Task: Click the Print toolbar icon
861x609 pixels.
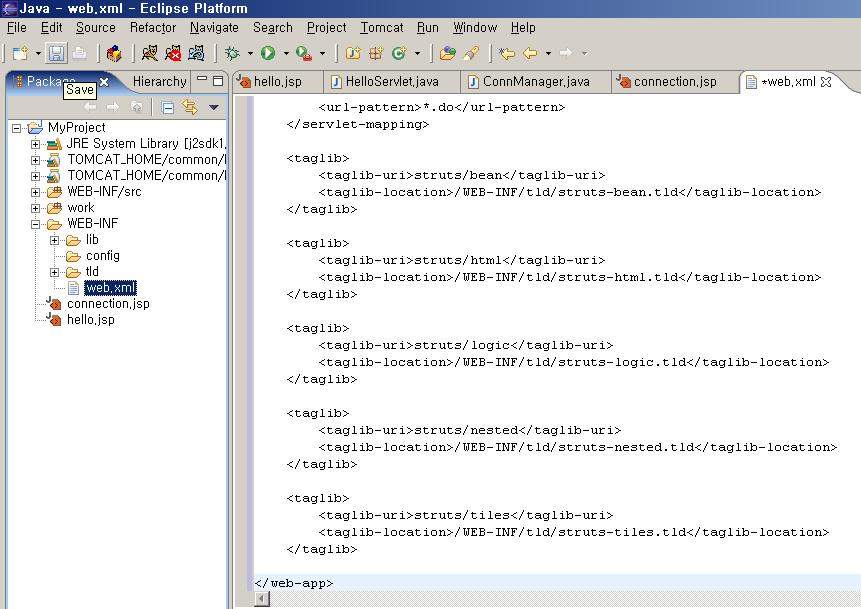Action: click(x=79, y=53)
